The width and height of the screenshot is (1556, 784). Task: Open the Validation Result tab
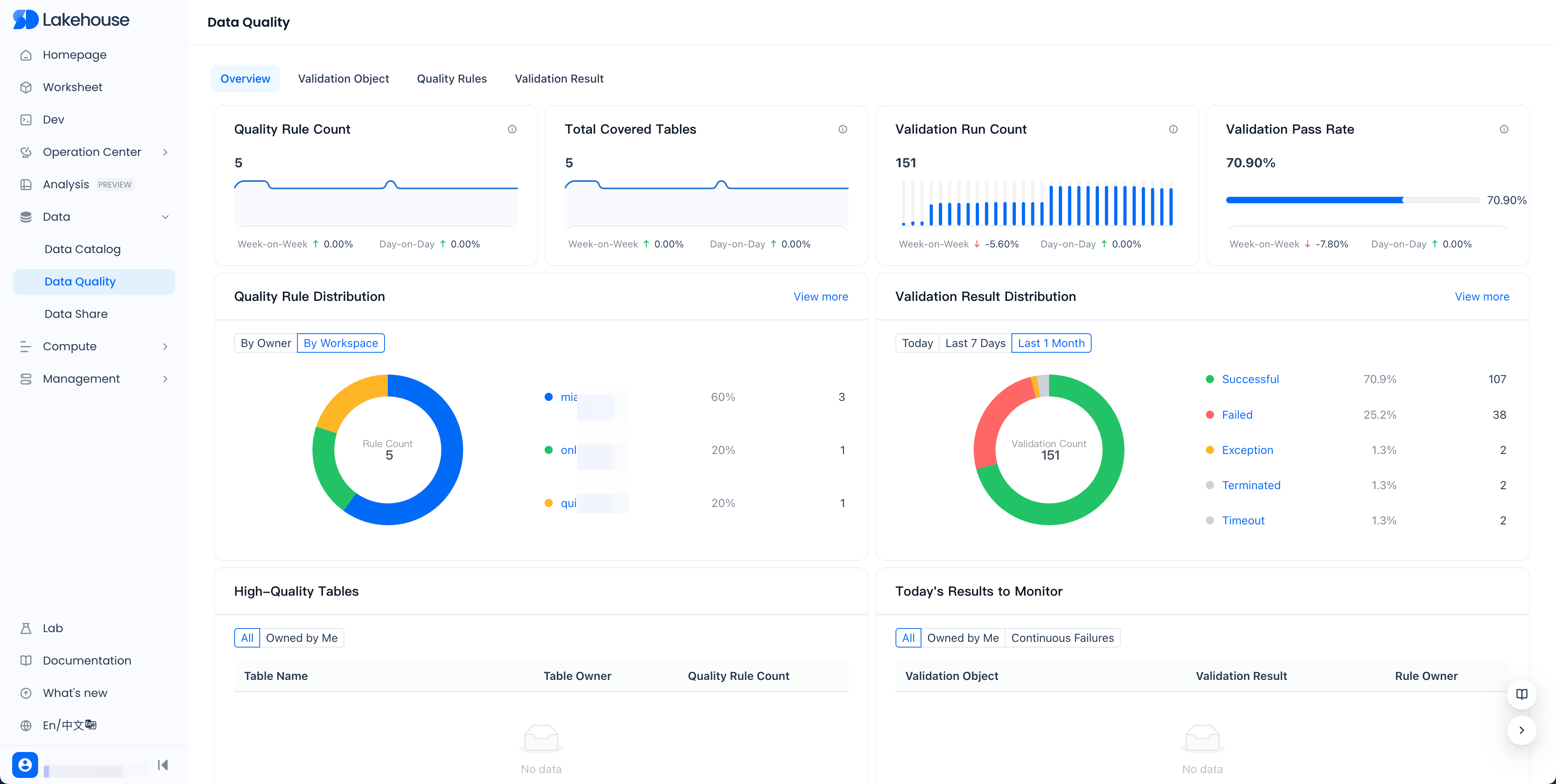(559, 79)
